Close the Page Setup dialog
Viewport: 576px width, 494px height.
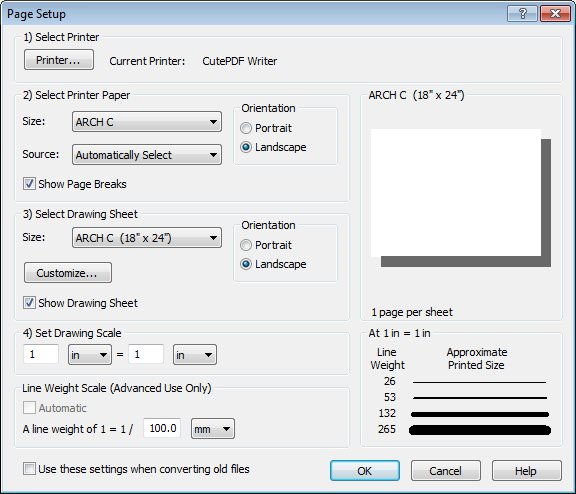coord(555,14)
